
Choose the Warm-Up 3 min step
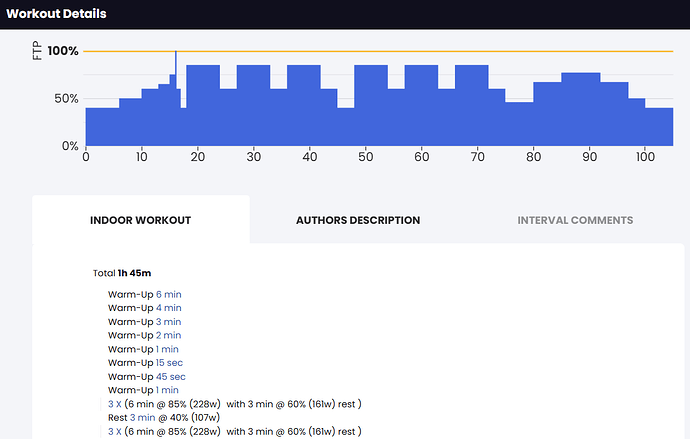pos(144,322)
